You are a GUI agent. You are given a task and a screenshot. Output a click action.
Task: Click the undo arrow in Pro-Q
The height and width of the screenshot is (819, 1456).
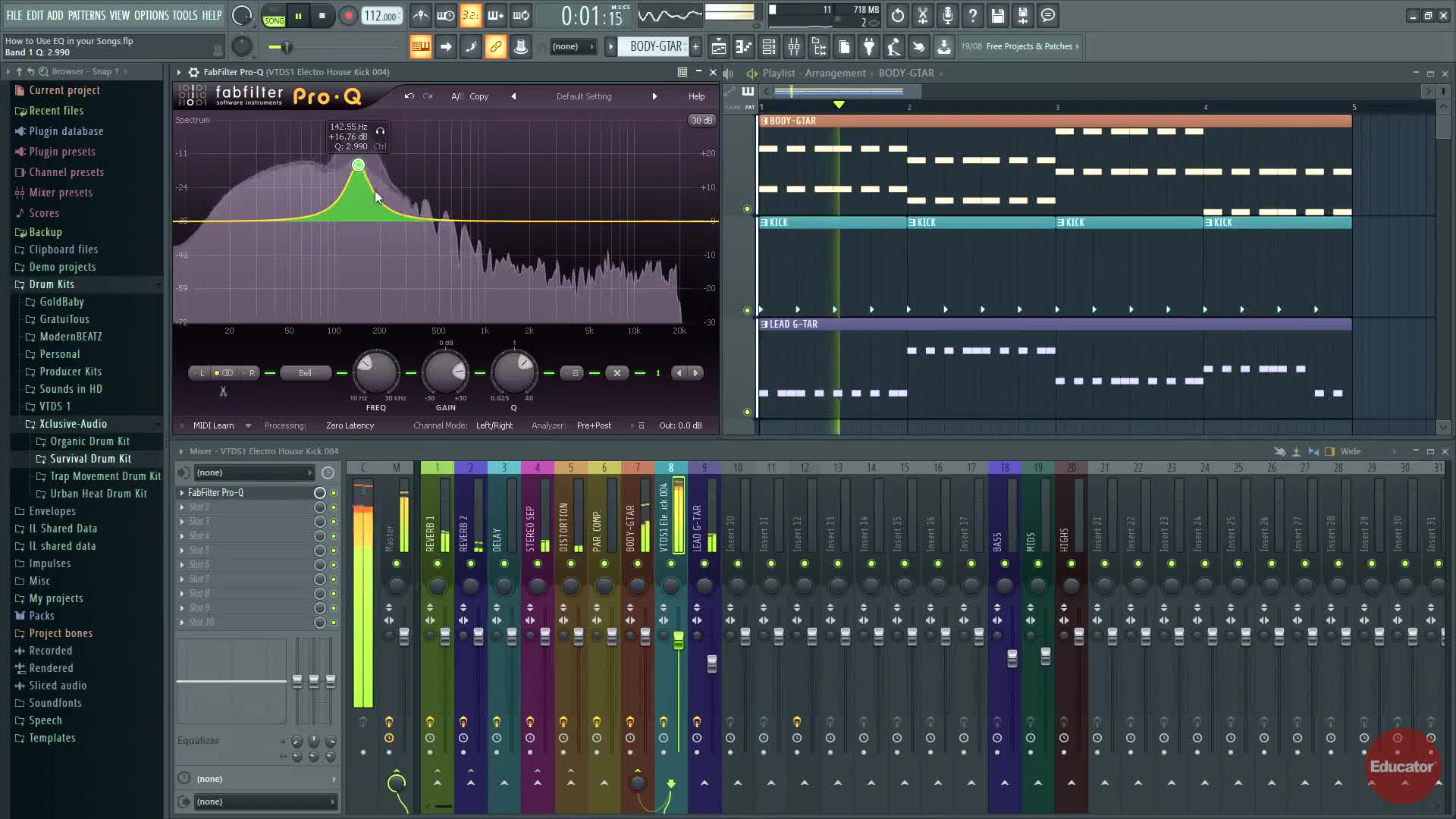[409, 96]
